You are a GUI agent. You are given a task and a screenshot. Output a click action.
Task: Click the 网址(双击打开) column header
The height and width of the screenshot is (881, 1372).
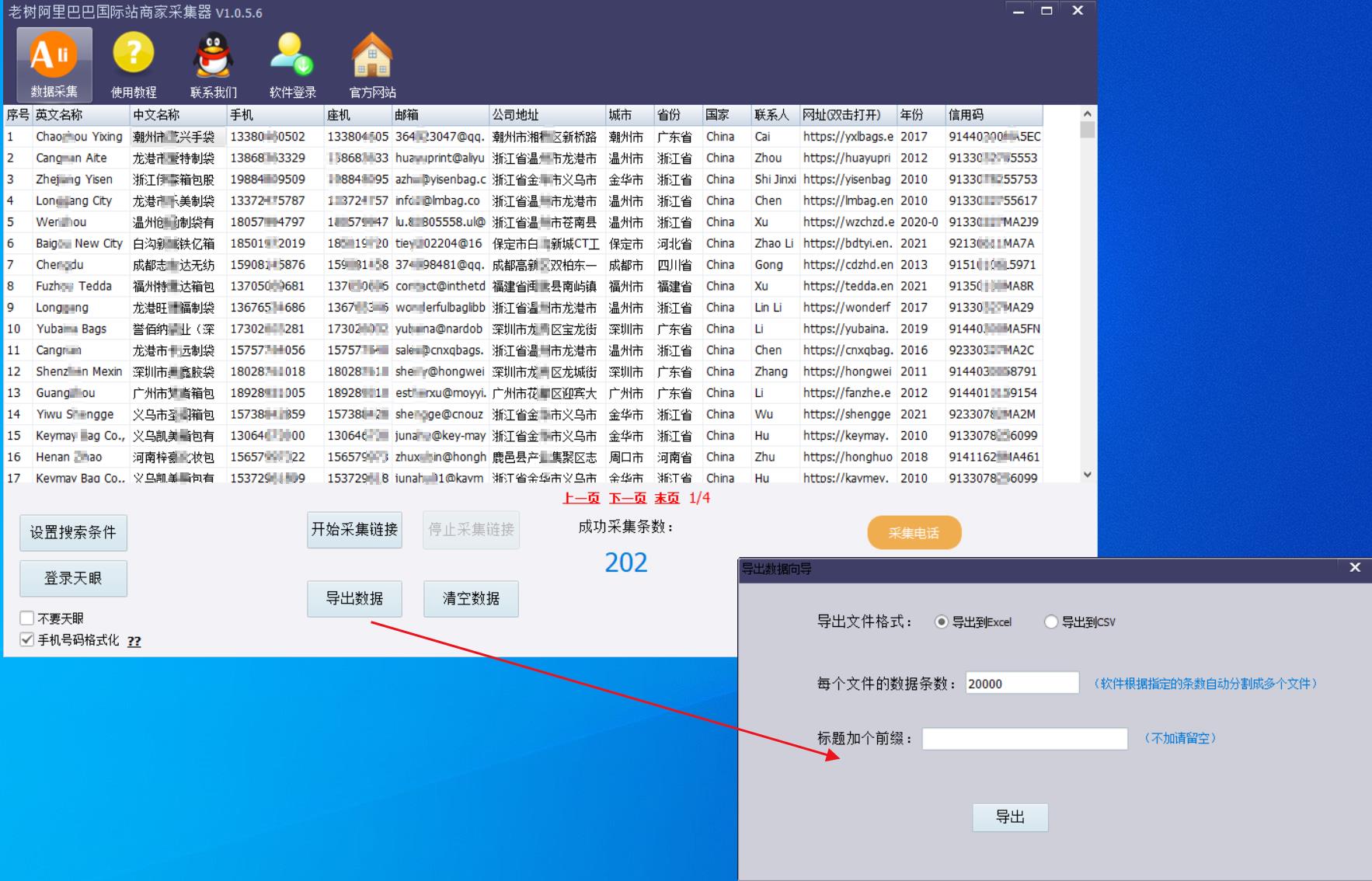pyautogui.click(x=848, y=115)
